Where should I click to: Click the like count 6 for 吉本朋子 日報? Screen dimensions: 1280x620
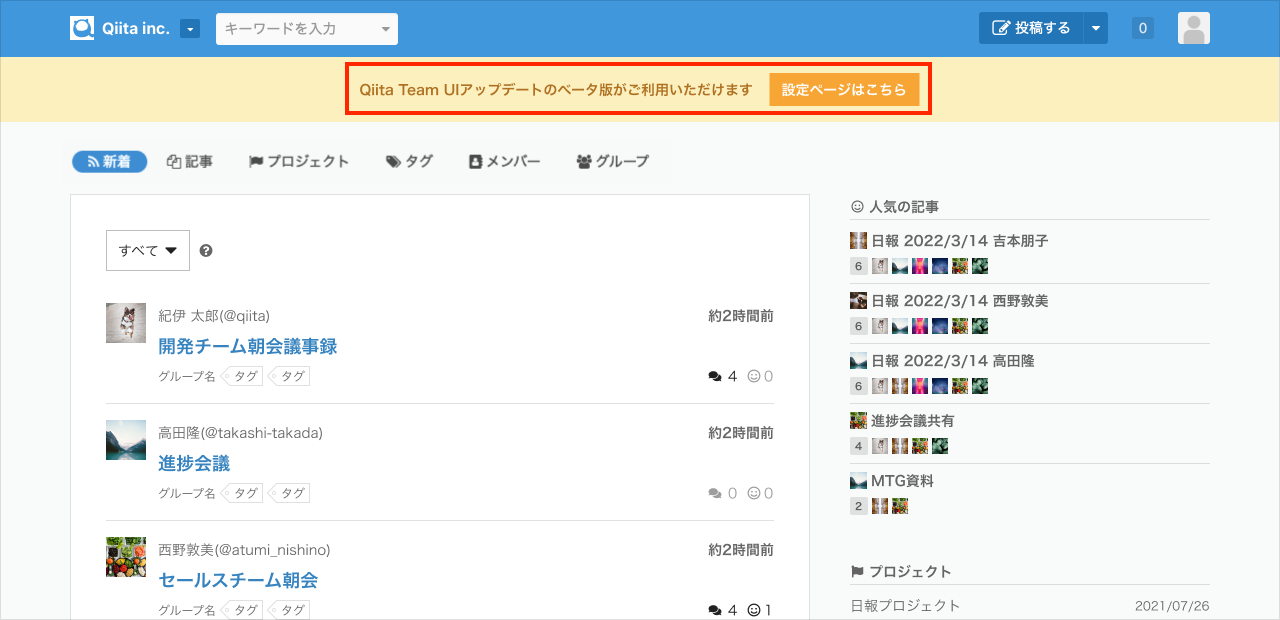pos(858,266)
